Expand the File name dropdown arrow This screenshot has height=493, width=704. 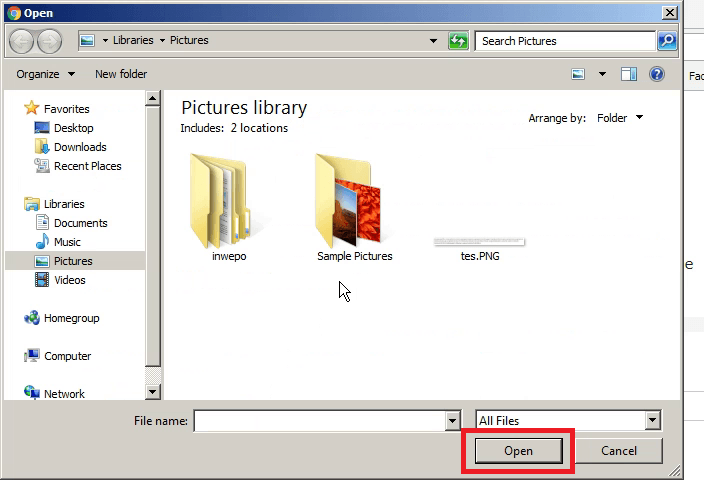click(453, 421)
